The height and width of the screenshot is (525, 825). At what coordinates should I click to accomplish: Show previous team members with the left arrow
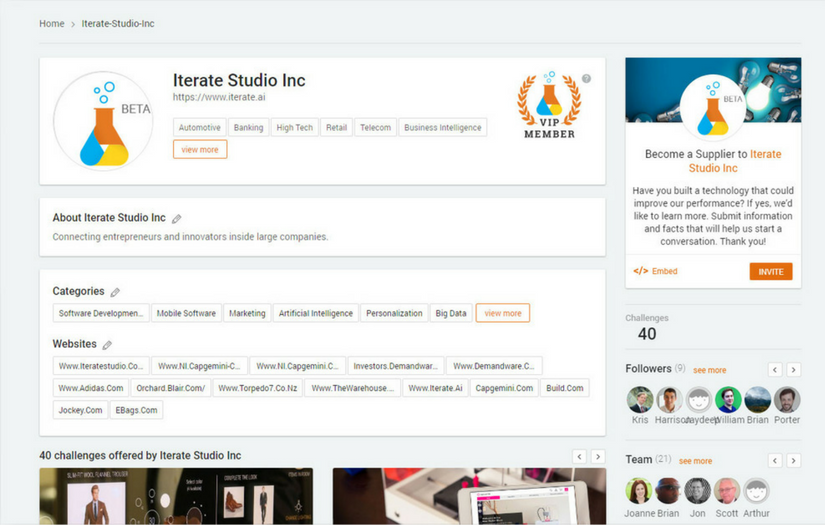(x=774, y=461)
